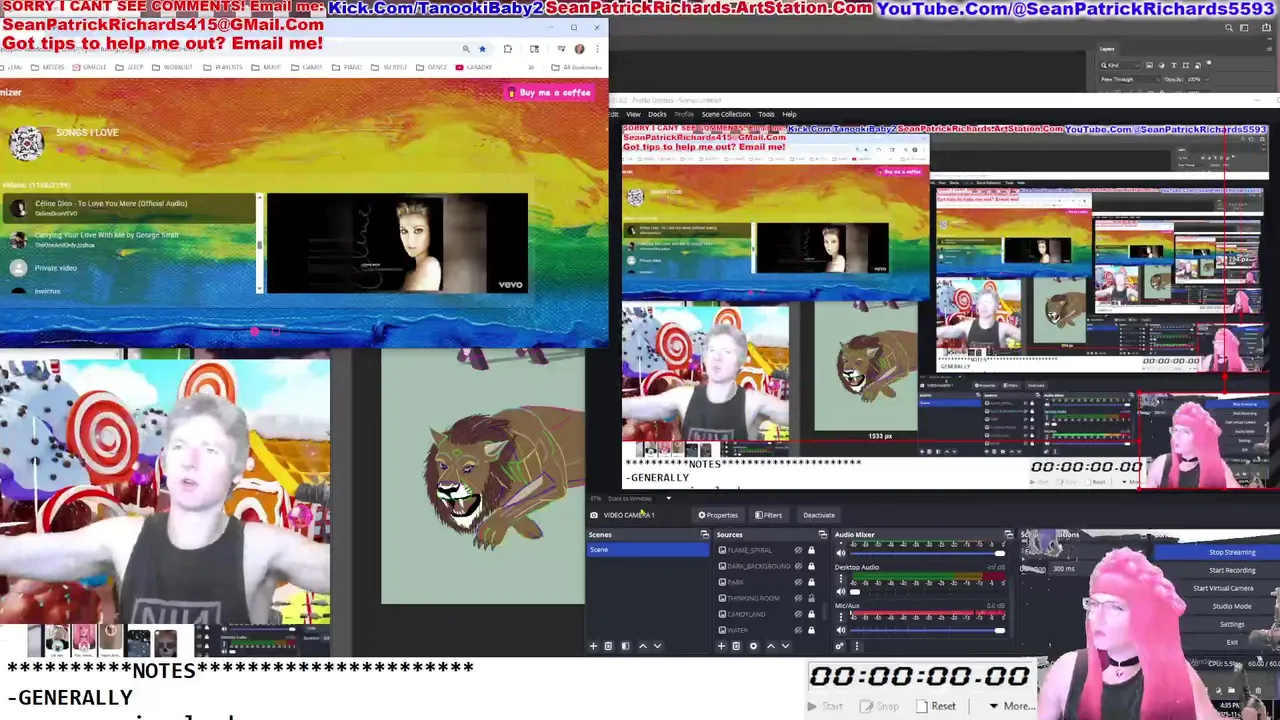Mute the top audio channel speaker icon

(841, 553)
